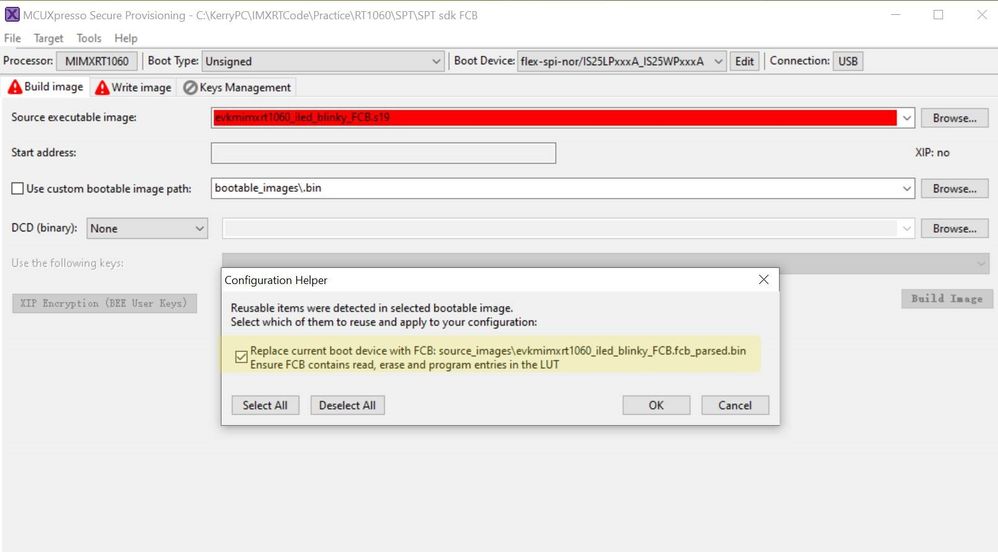The height and width of the screenshot is (552, 998).
Task: Maximize the MCUXpresso window
Action: (938, 15)
